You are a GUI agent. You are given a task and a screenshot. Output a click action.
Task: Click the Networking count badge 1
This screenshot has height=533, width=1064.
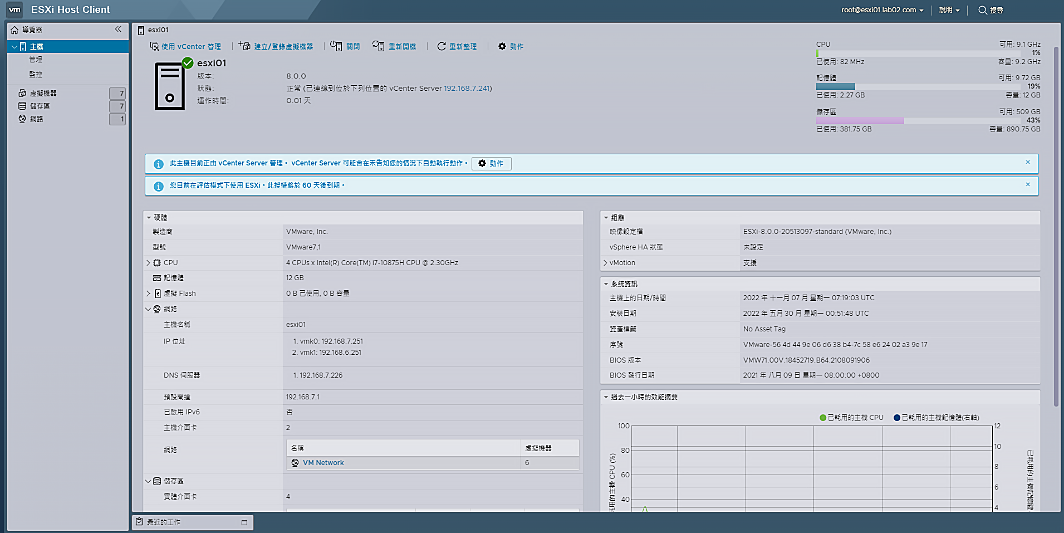pyautogui.click(x=117, y=119)
